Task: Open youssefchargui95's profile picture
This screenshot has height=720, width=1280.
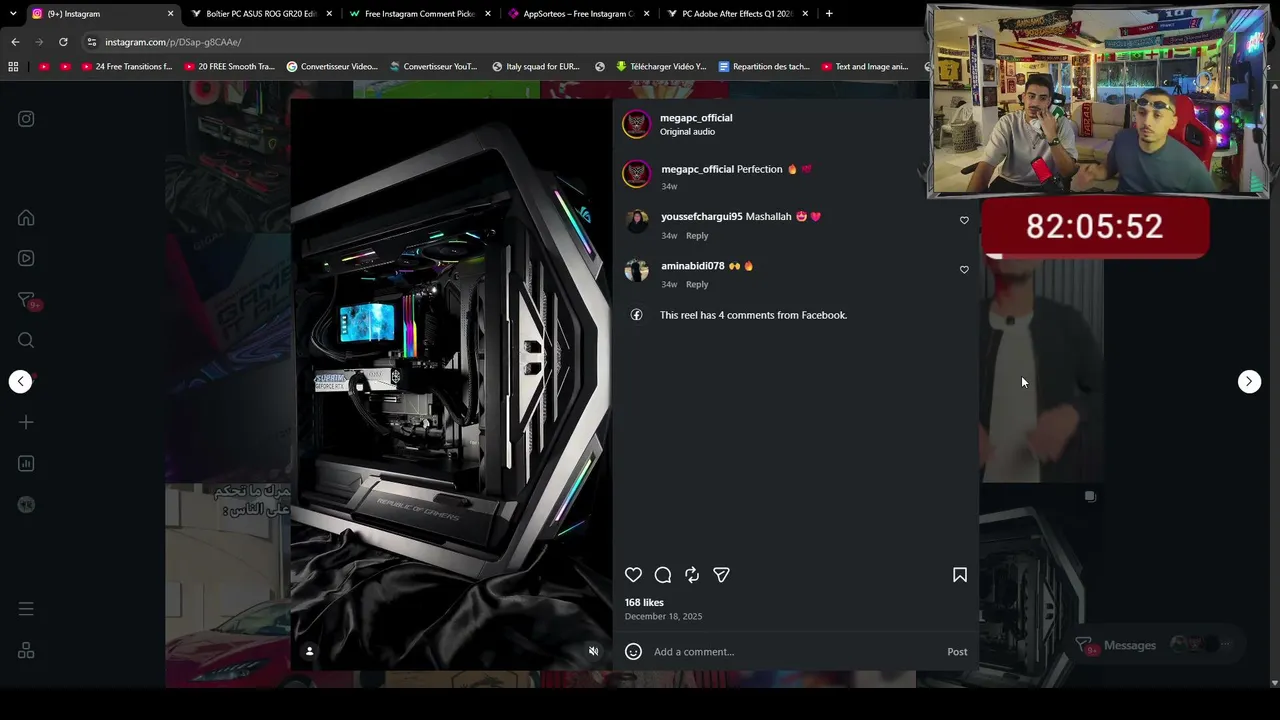Action: tap(636, 221)
